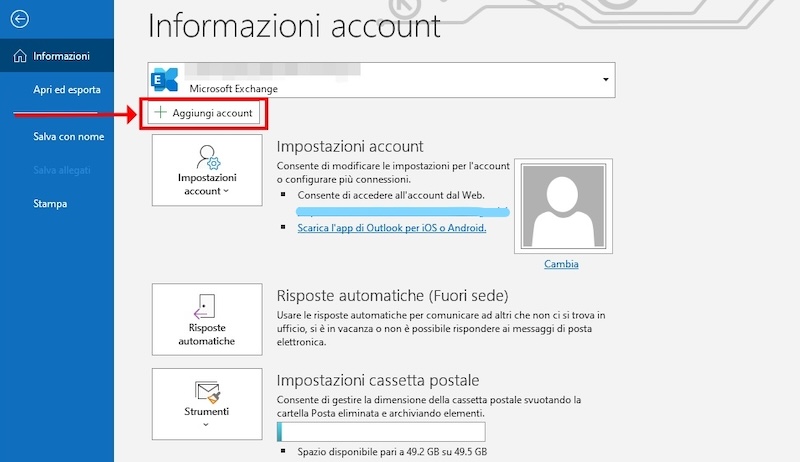Expand the account selection dropdown arrow
Image resolution: width=800 pixels, height=462 pixels.
tap(606, 80)
